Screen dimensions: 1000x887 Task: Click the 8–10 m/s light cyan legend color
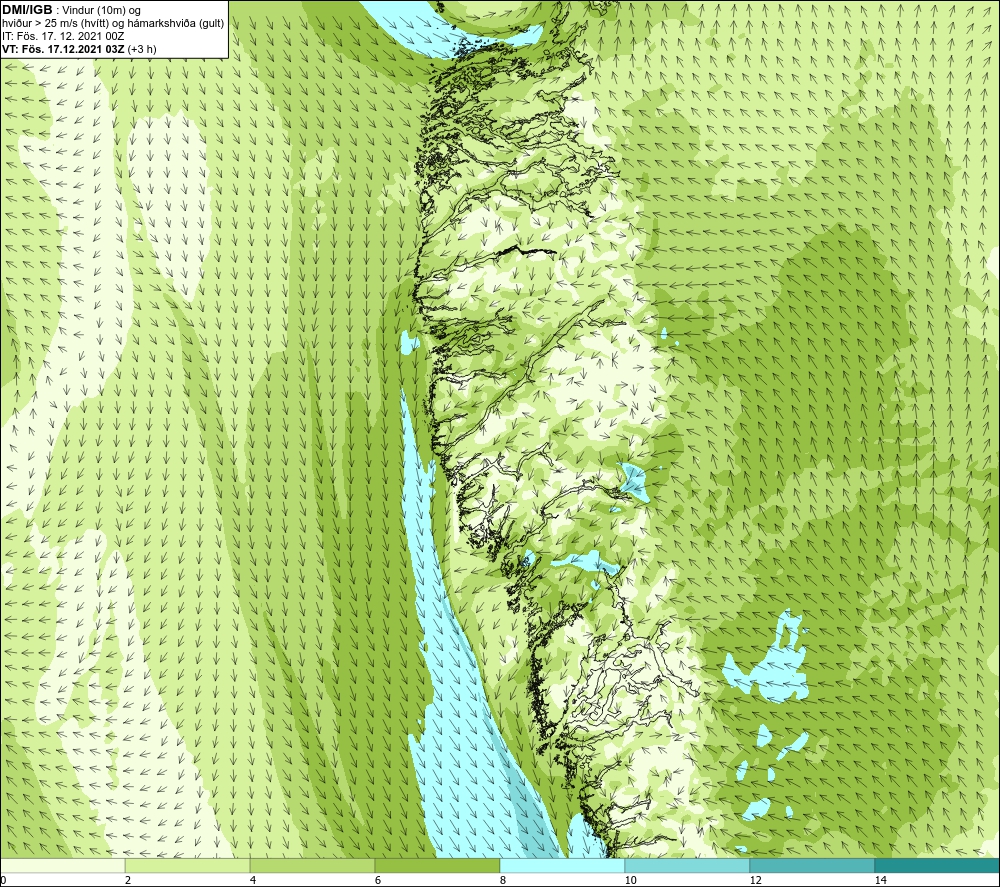(x=562, y=865)
